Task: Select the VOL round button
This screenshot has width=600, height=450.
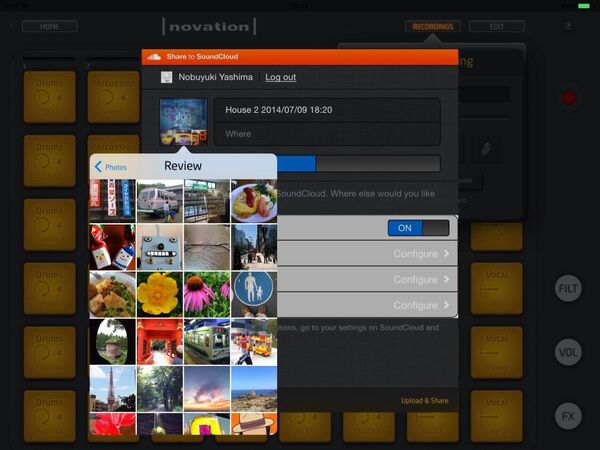Action: tap(568, 352)
